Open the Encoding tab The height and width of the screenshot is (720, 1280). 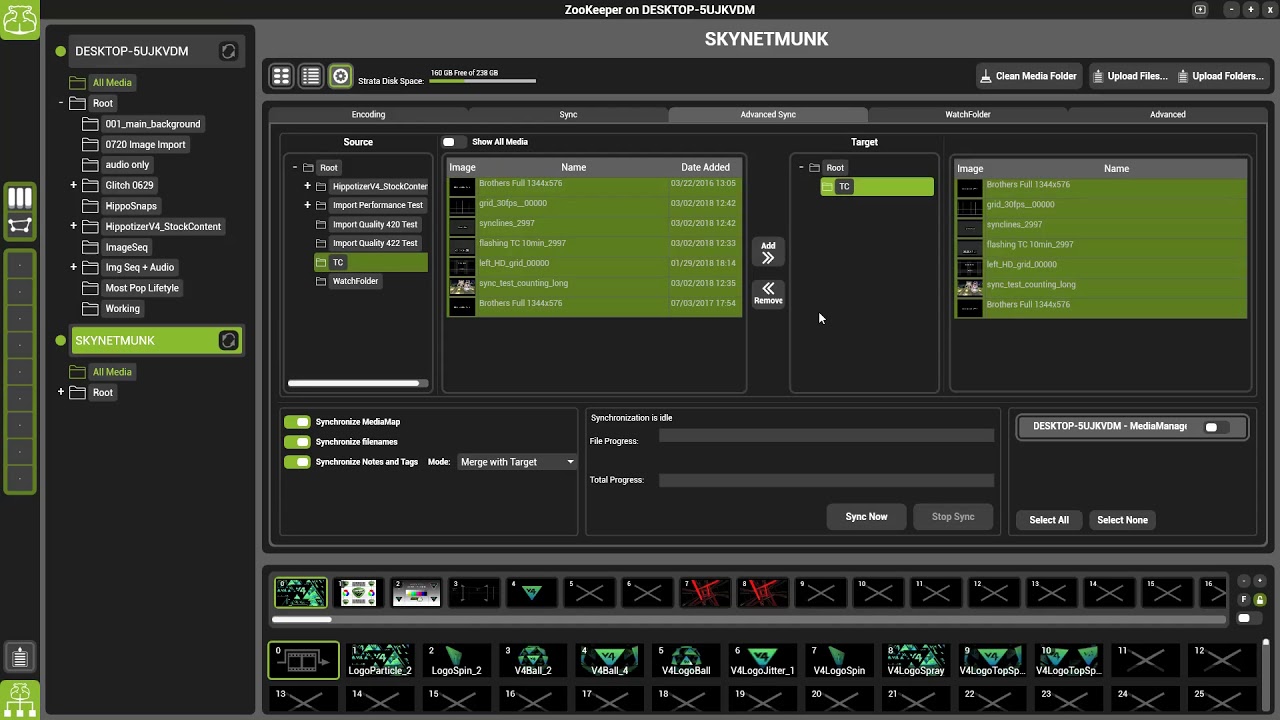[x=368, y=115]
